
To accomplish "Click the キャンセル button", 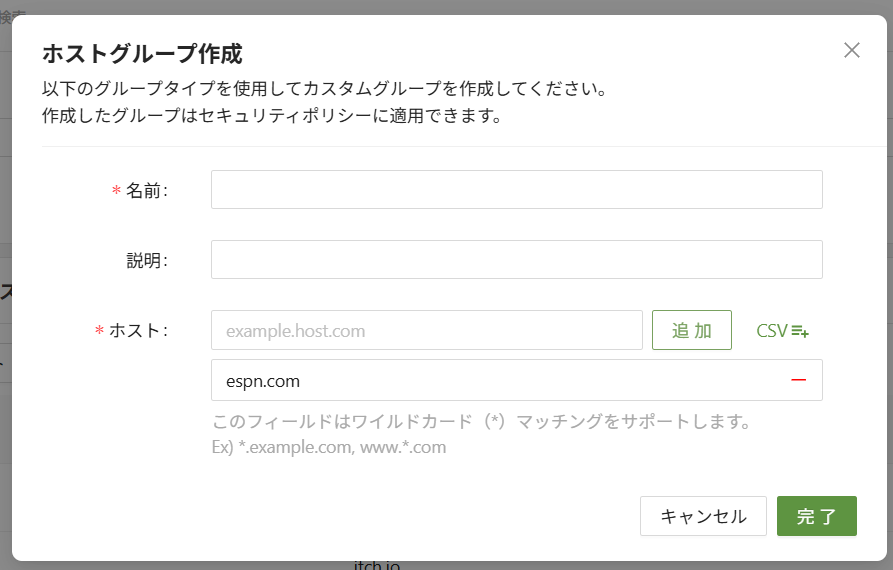I will 703,516.
